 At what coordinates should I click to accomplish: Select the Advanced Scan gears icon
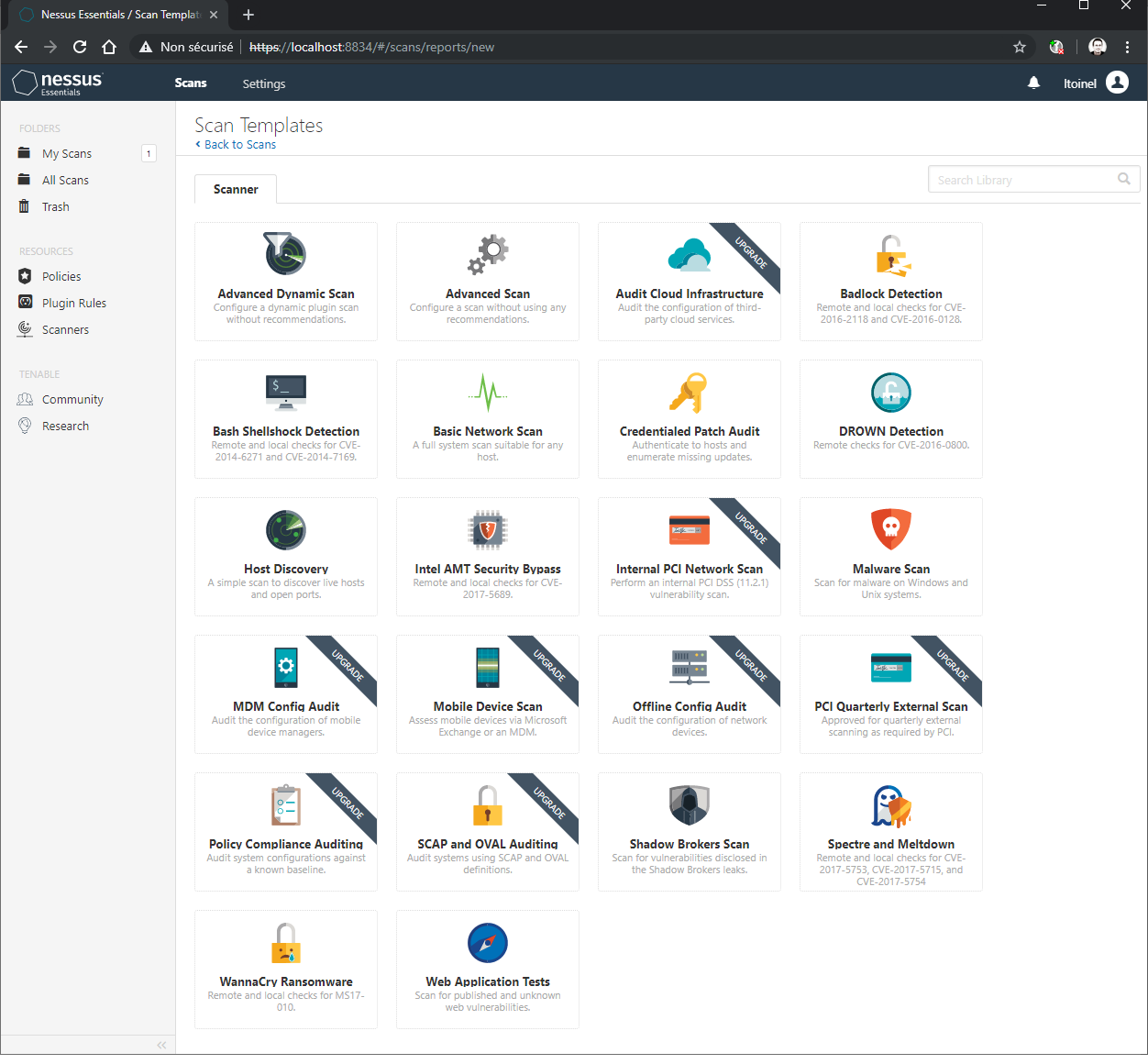tap(488, 254)
